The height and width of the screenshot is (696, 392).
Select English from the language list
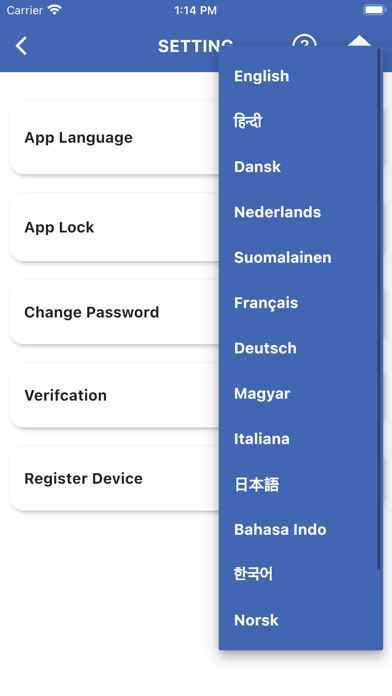tap(261, 76)
